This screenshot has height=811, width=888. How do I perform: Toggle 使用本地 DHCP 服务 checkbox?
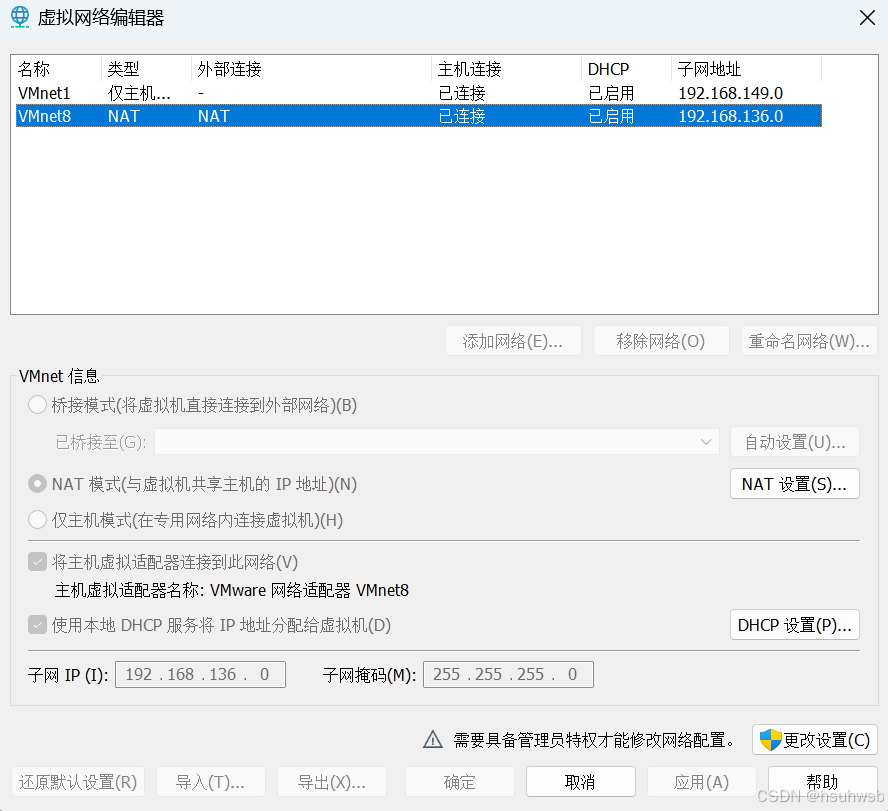click(x=37, y=625)
